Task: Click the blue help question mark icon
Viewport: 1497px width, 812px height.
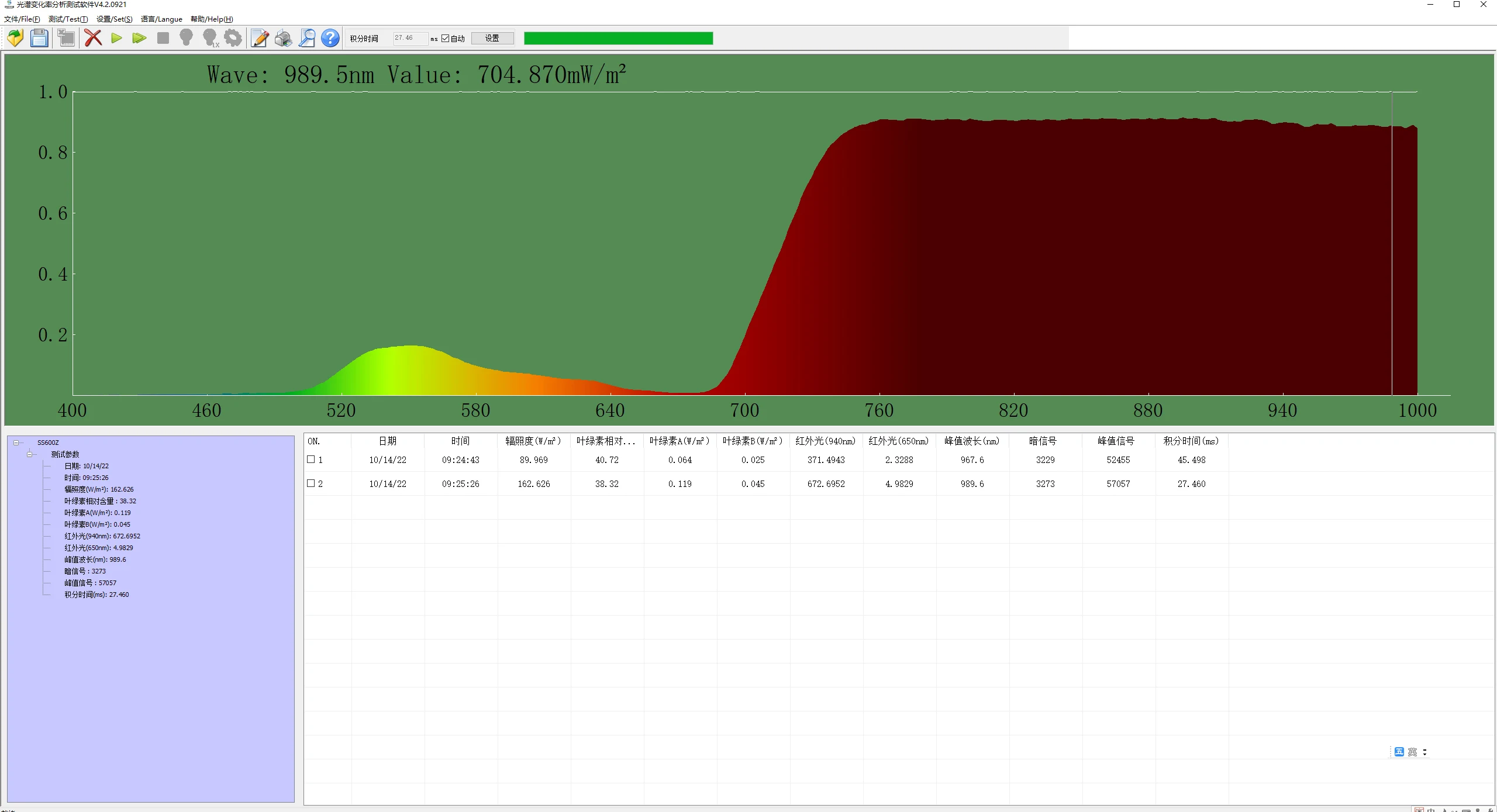Action: [x=330, y=38]
